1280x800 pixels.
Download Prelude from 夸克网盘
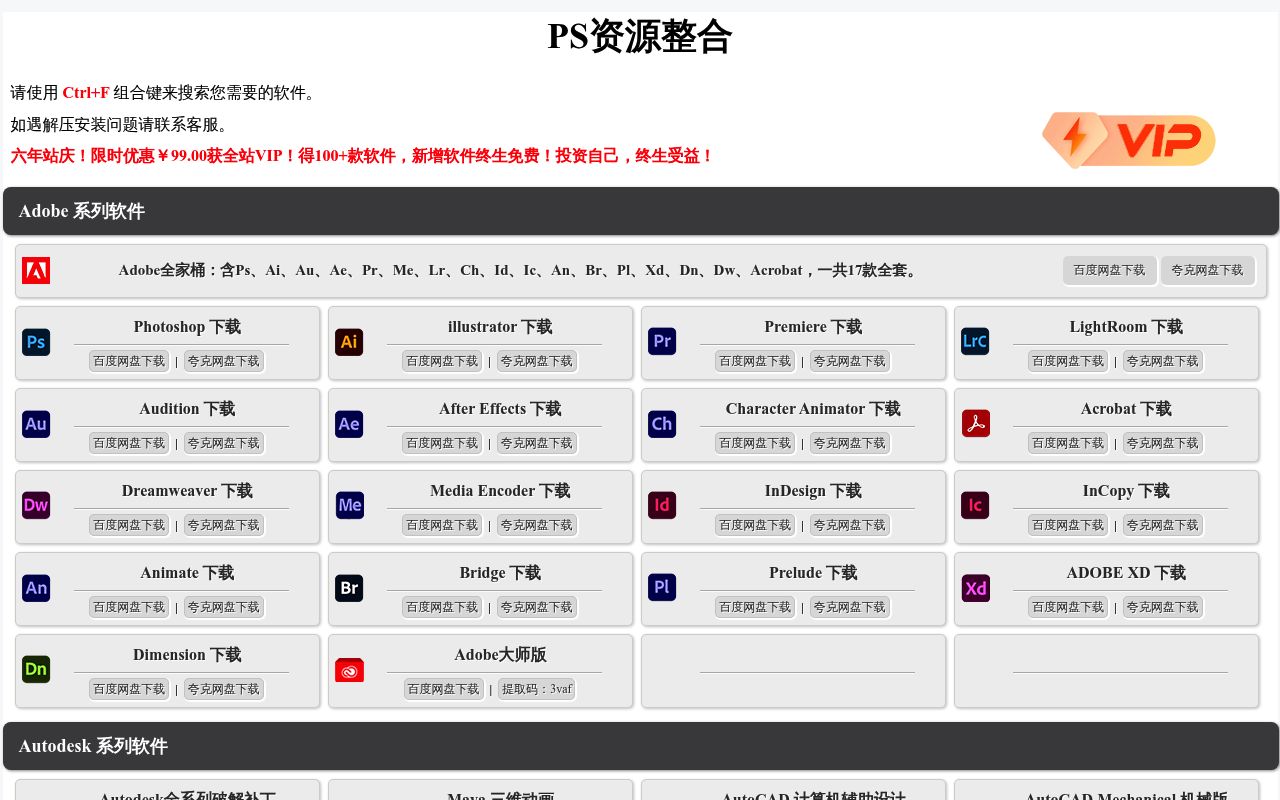pyautogui.click(x=850, y=607)
